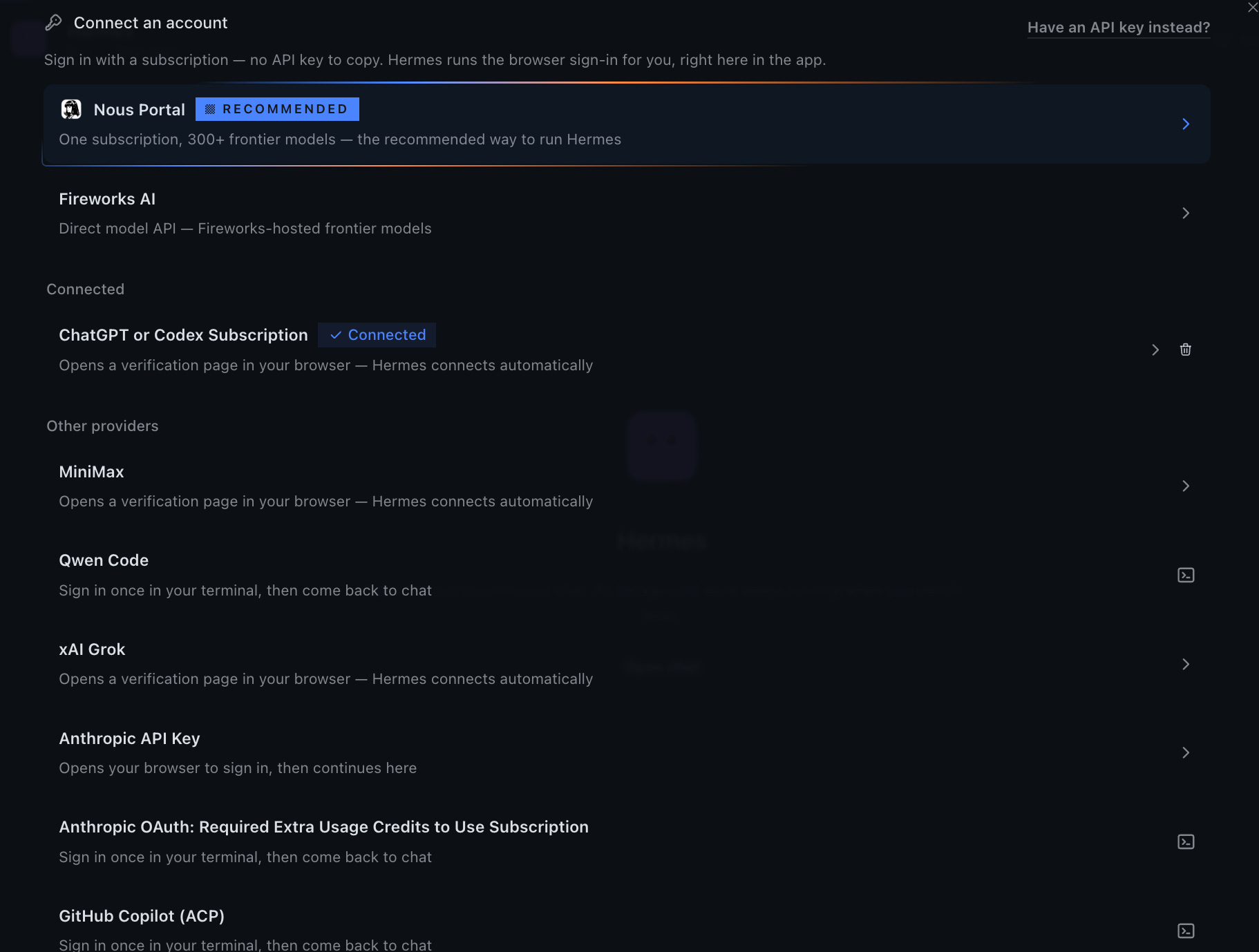Open terminal sign-in for Anthropic OAuth
The height and width of the screenshot is (952, 1259).
(x=1186, y=841)
